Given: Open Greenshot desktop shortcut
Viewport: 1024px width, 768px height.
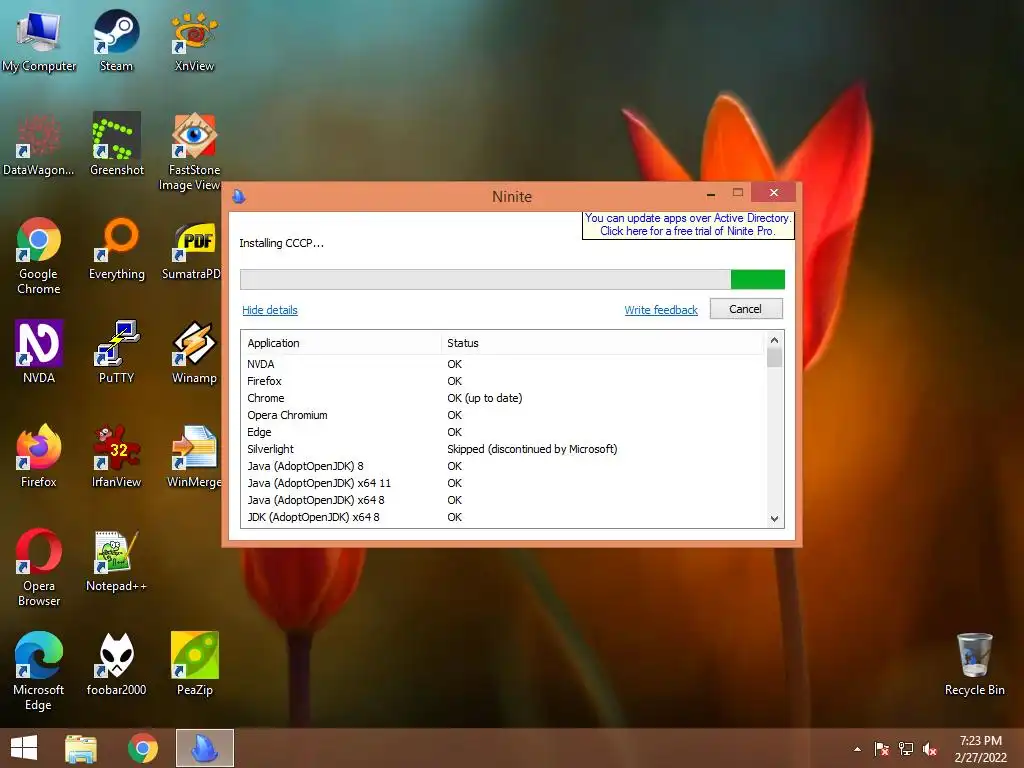Looking at the screenshot, I should [x=116, y=145].
